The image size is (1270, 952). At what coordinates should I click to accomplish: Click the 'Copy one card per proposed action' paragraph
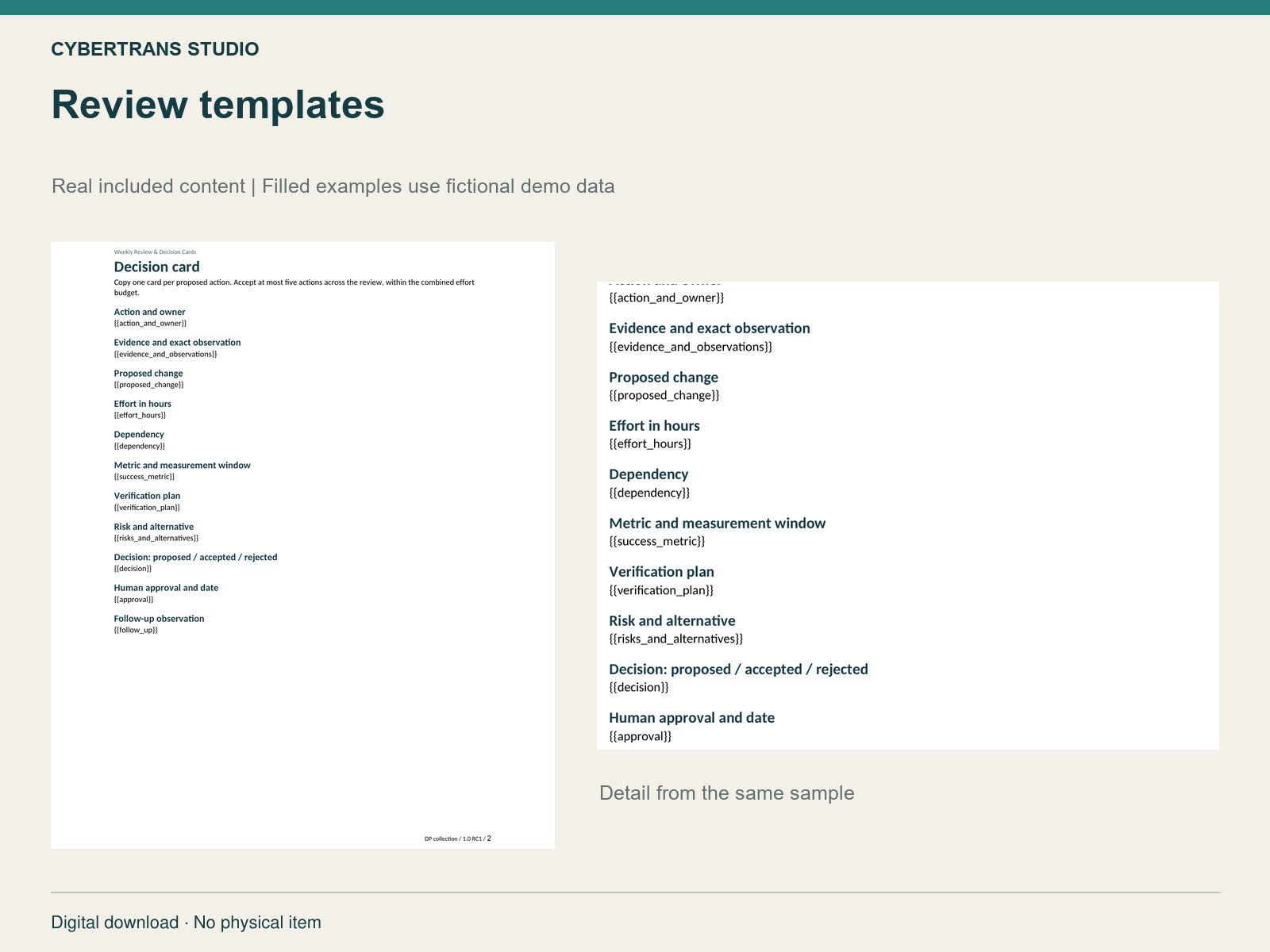[294, 287]
